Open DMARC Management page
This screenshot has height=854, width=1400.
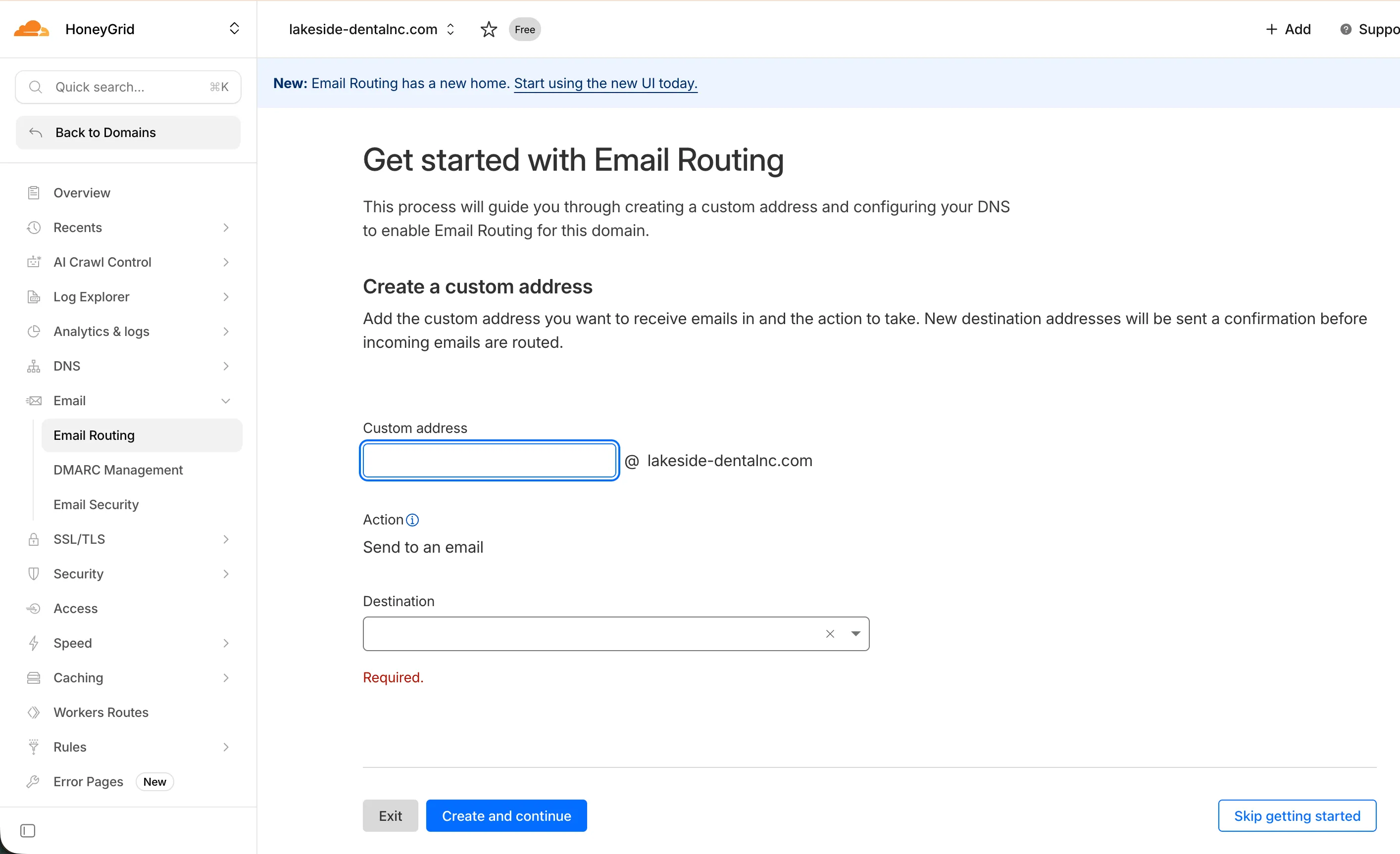pos(118,470)
